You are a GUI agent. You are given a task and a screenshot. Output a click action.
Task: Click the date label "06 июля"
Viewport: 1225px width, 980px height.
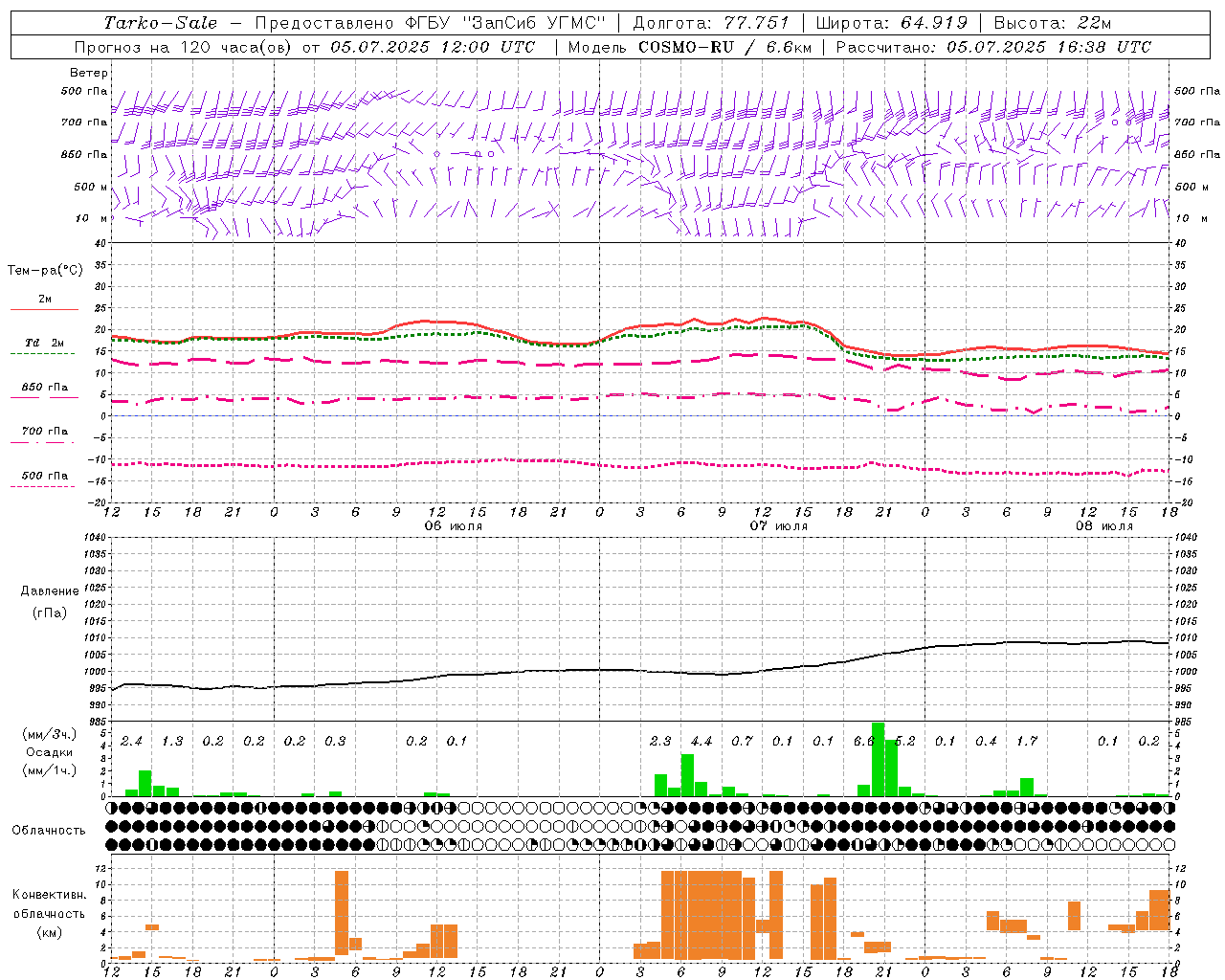pos(454,526)
